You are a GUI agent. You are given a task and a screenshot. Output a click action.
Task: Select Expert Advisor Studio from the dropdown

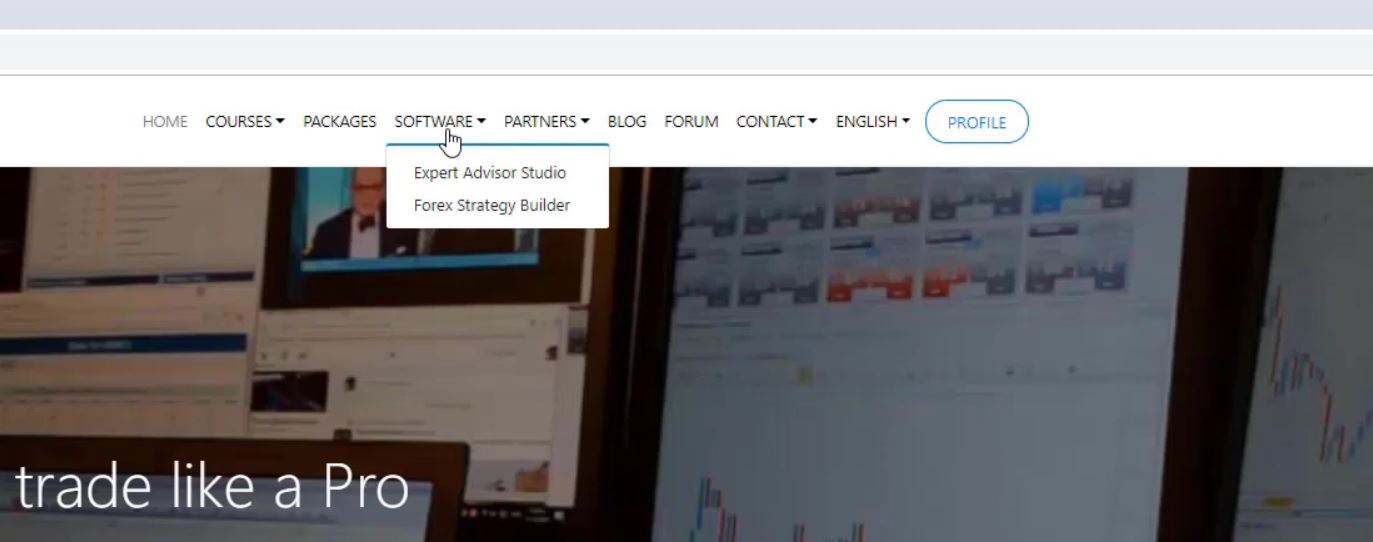click(x=490, y=173)
